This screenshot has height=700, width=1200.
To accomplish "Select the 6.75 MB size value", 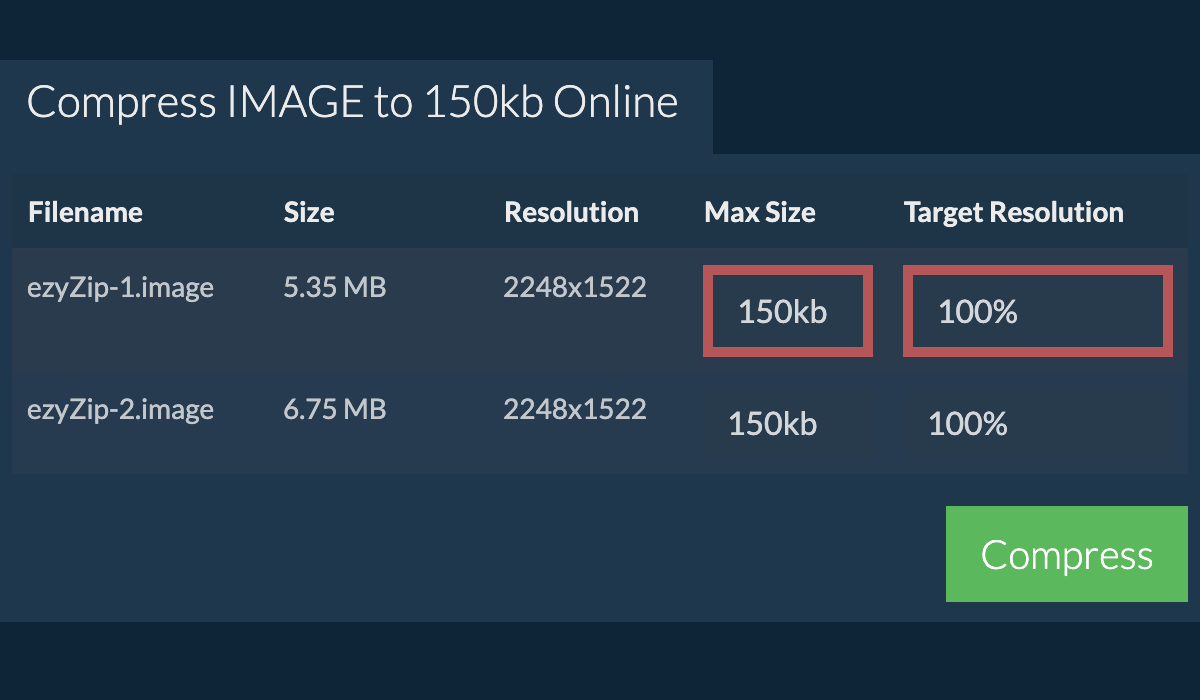I will [x=335, y=409].
